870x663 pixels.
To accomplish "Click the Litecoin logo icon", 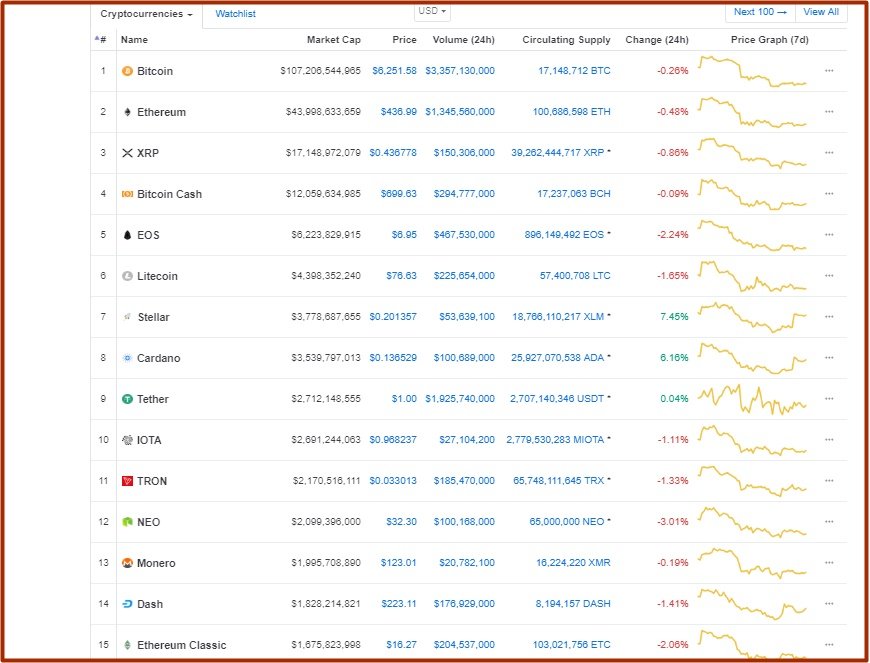I will [x=127, y=276].
